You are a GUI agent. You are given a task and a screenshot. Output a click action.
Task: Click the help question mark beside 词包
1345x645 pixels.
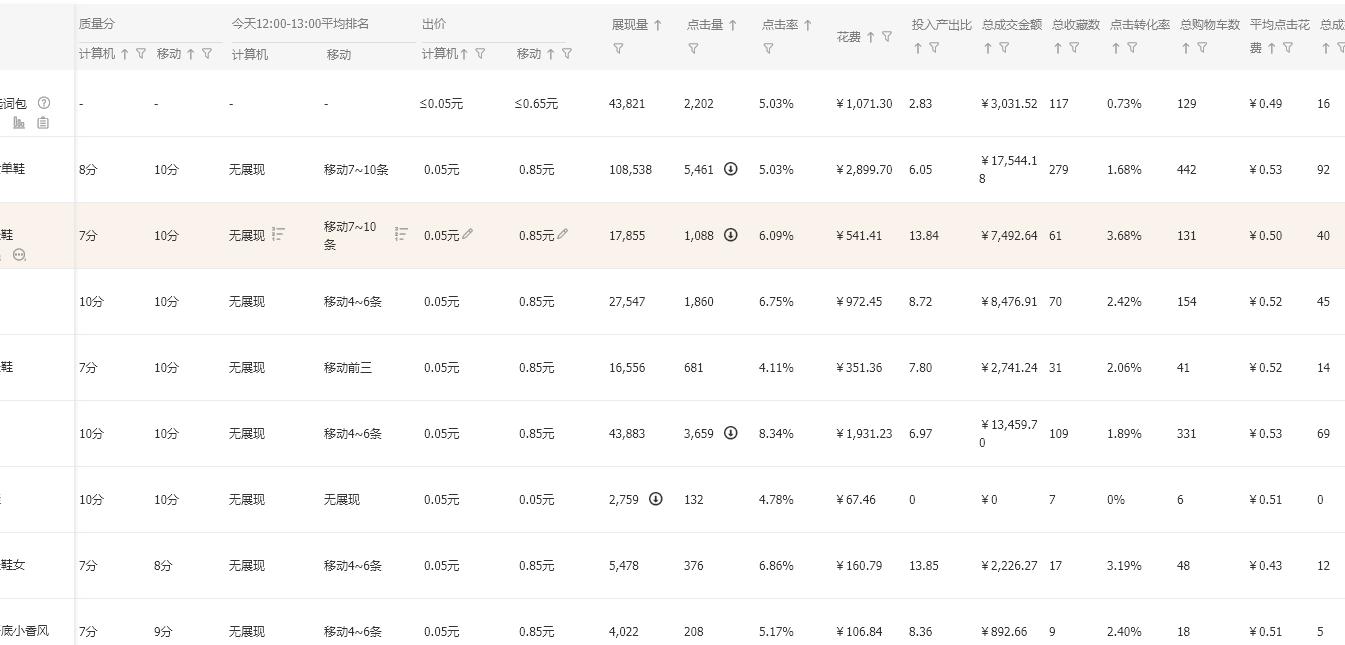(44, 102)
